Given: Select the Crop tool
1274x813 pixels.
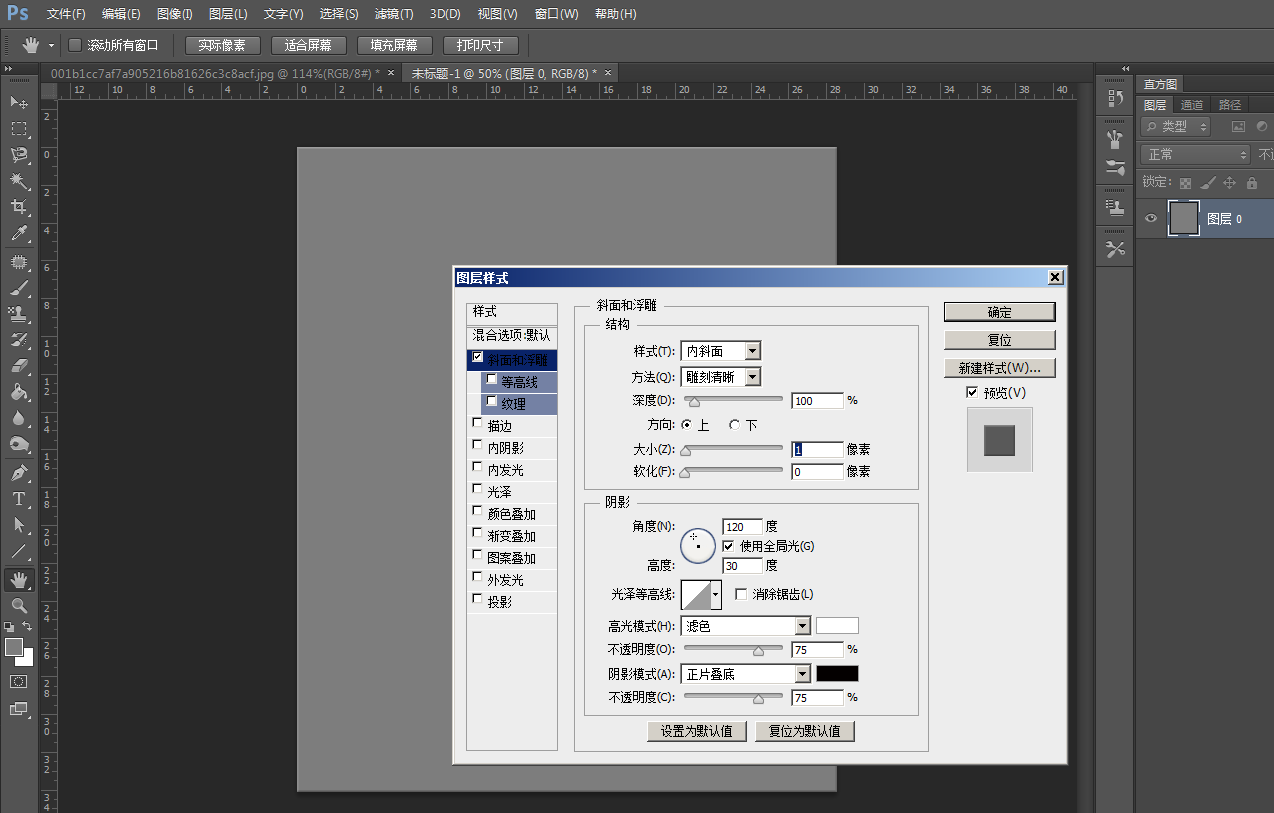Looking at the screenshot, I should 19,207.
